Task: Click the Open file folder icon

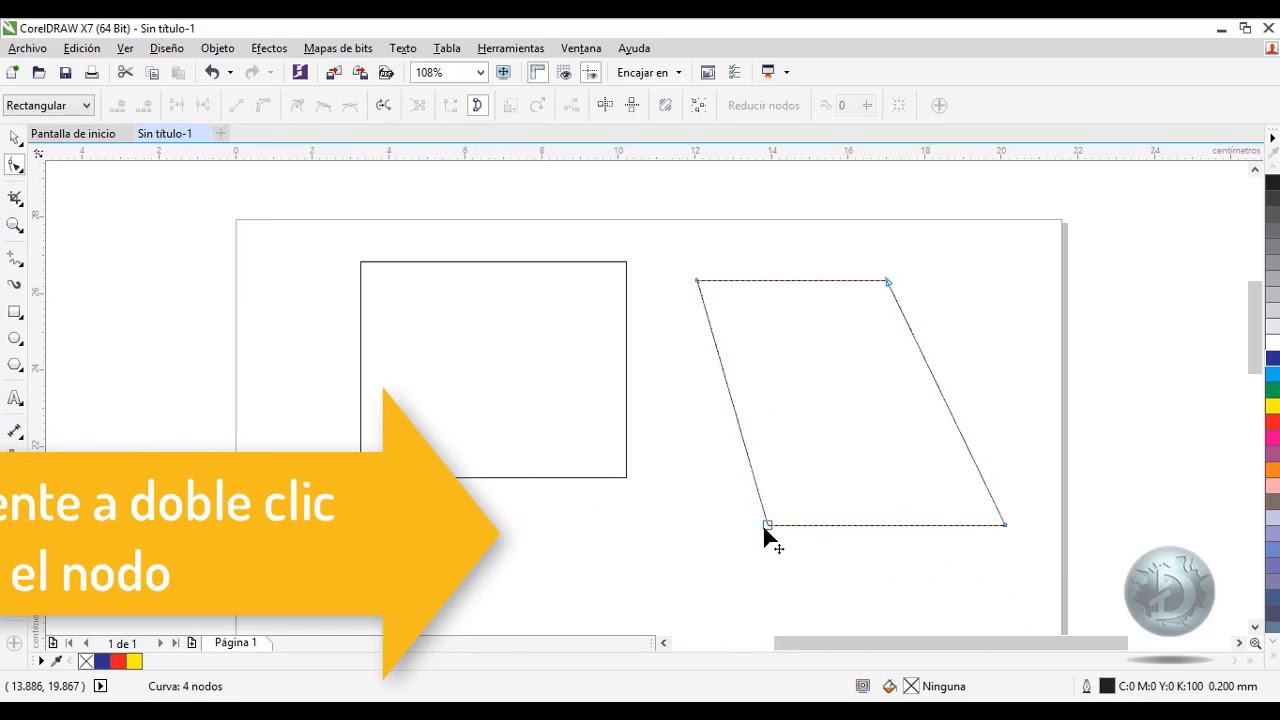Action: (39, 72)
